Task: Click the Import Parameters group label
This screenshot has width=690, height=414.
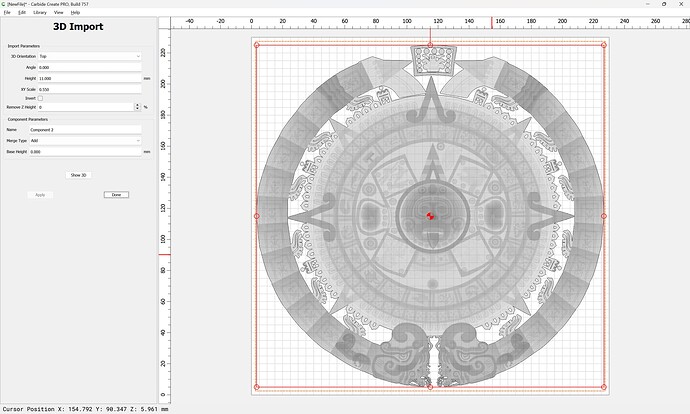Action: (x=24, y=46)
